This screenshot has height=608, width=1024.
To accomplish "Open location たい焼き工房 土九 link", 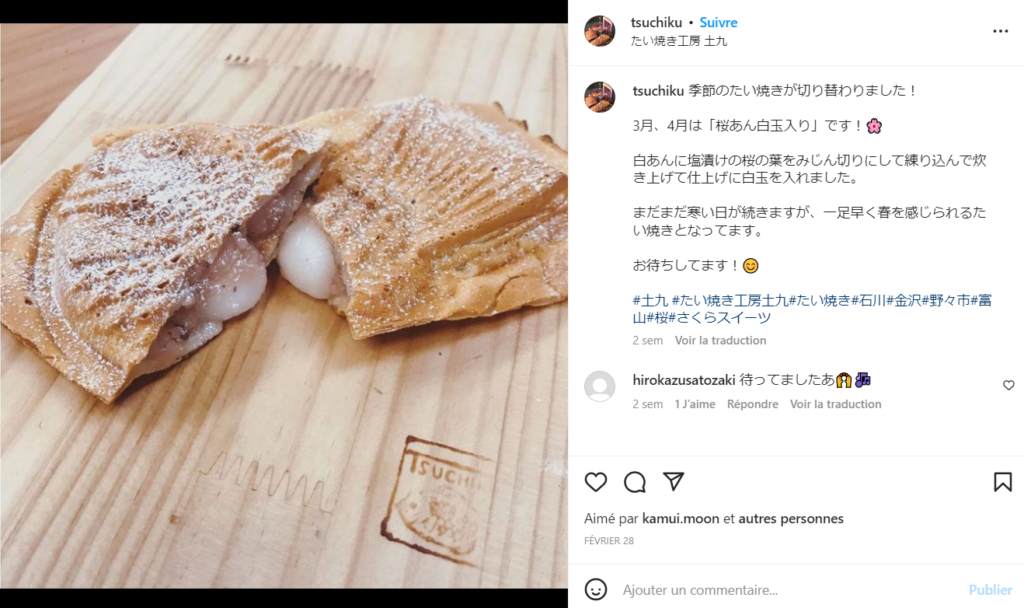I will [x=679, y=41].
